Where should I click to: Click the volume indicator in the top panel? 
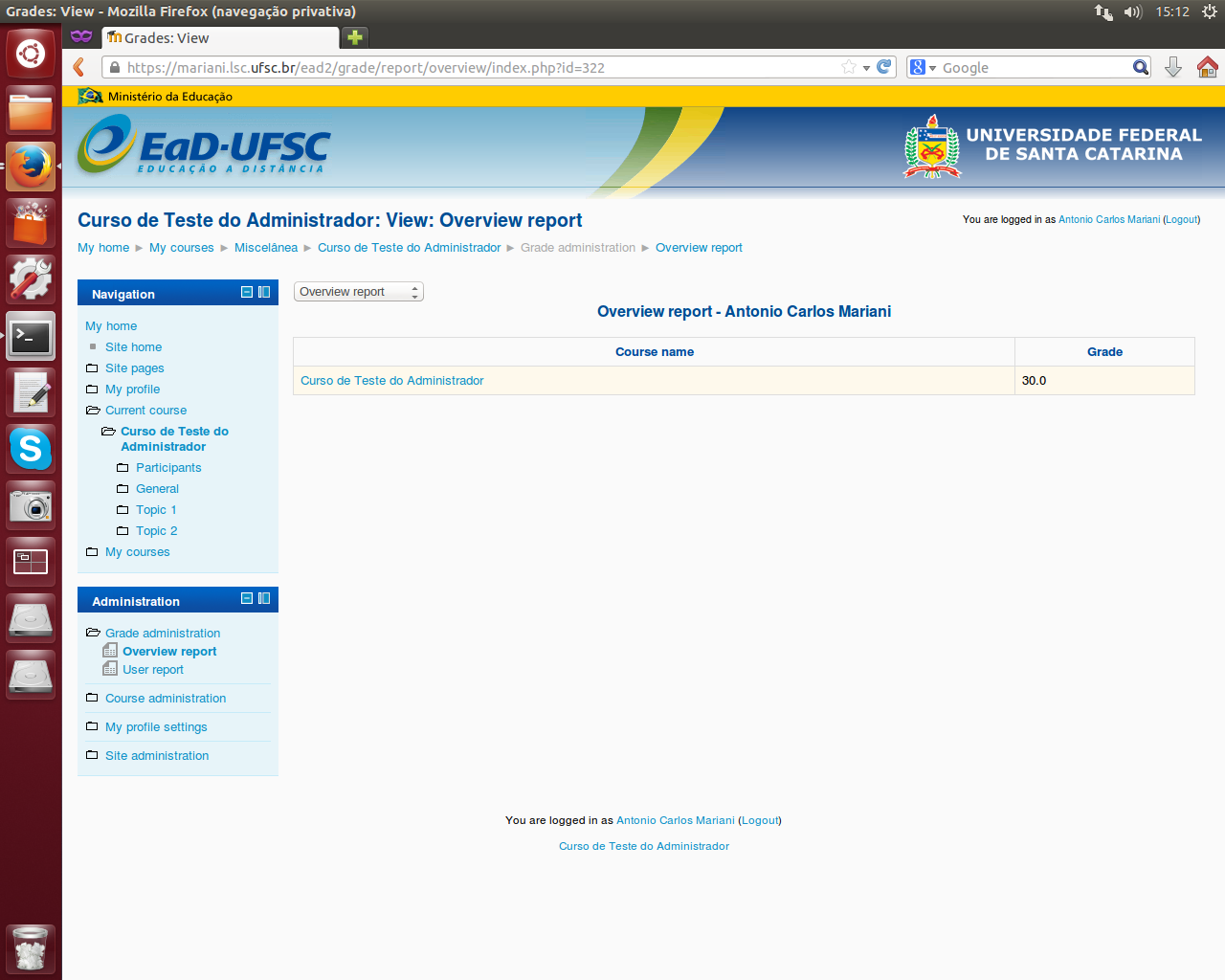pos(1133,11)
